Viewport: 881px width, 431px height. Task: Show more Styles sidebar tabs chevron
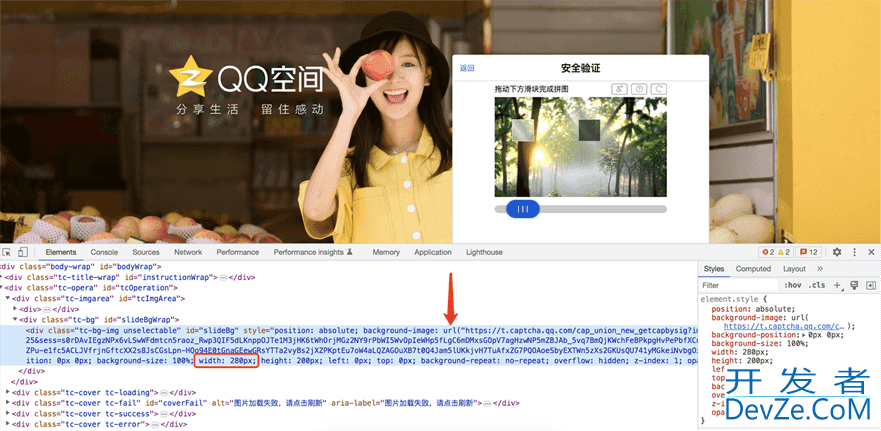tap(820, 269)
